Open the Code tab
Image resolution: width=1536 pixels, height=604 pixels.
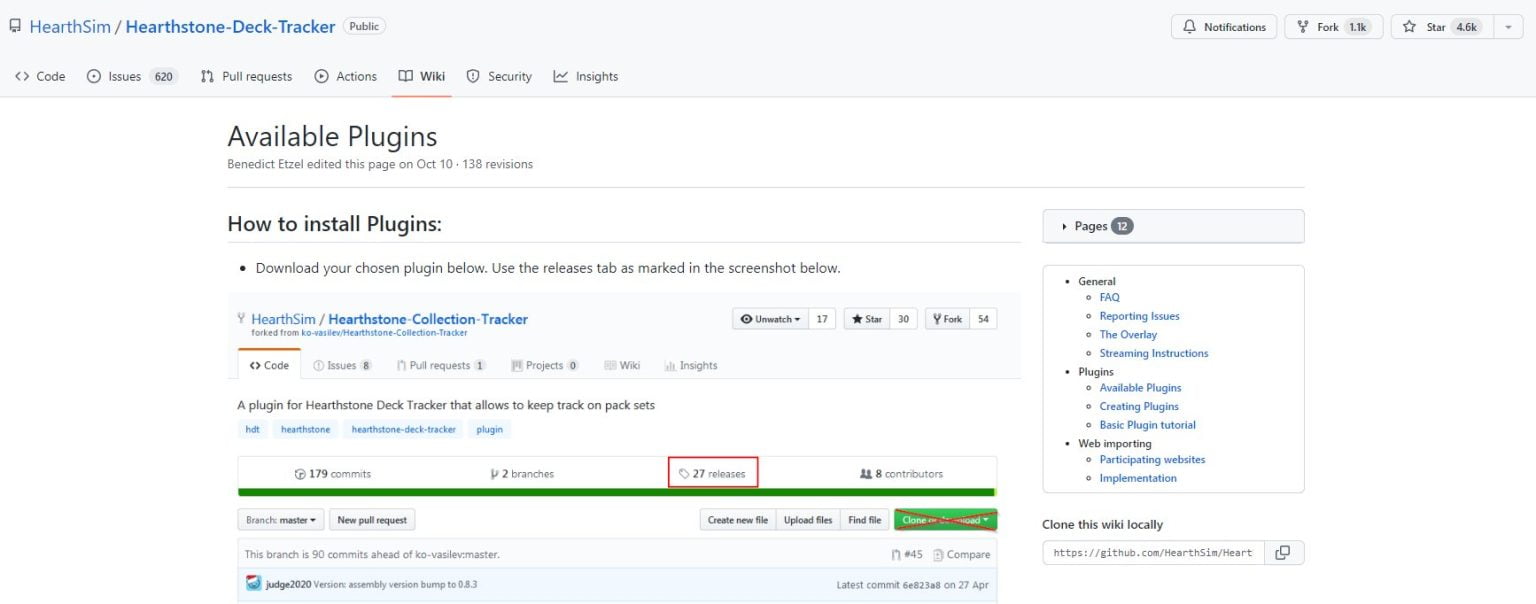point(41,76)
